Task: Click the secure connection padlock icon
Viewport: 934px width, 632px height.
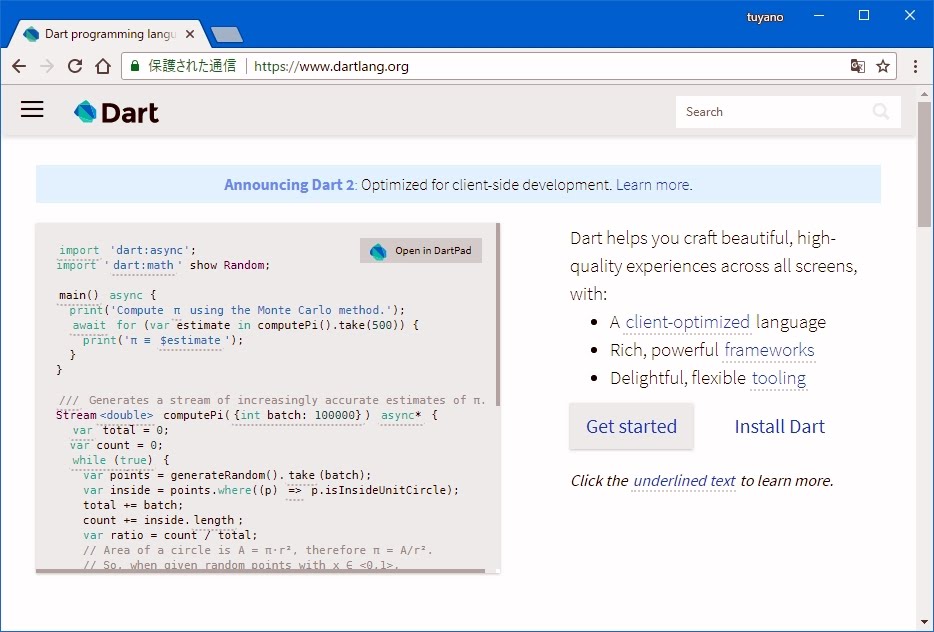Action: coord(135,67)
